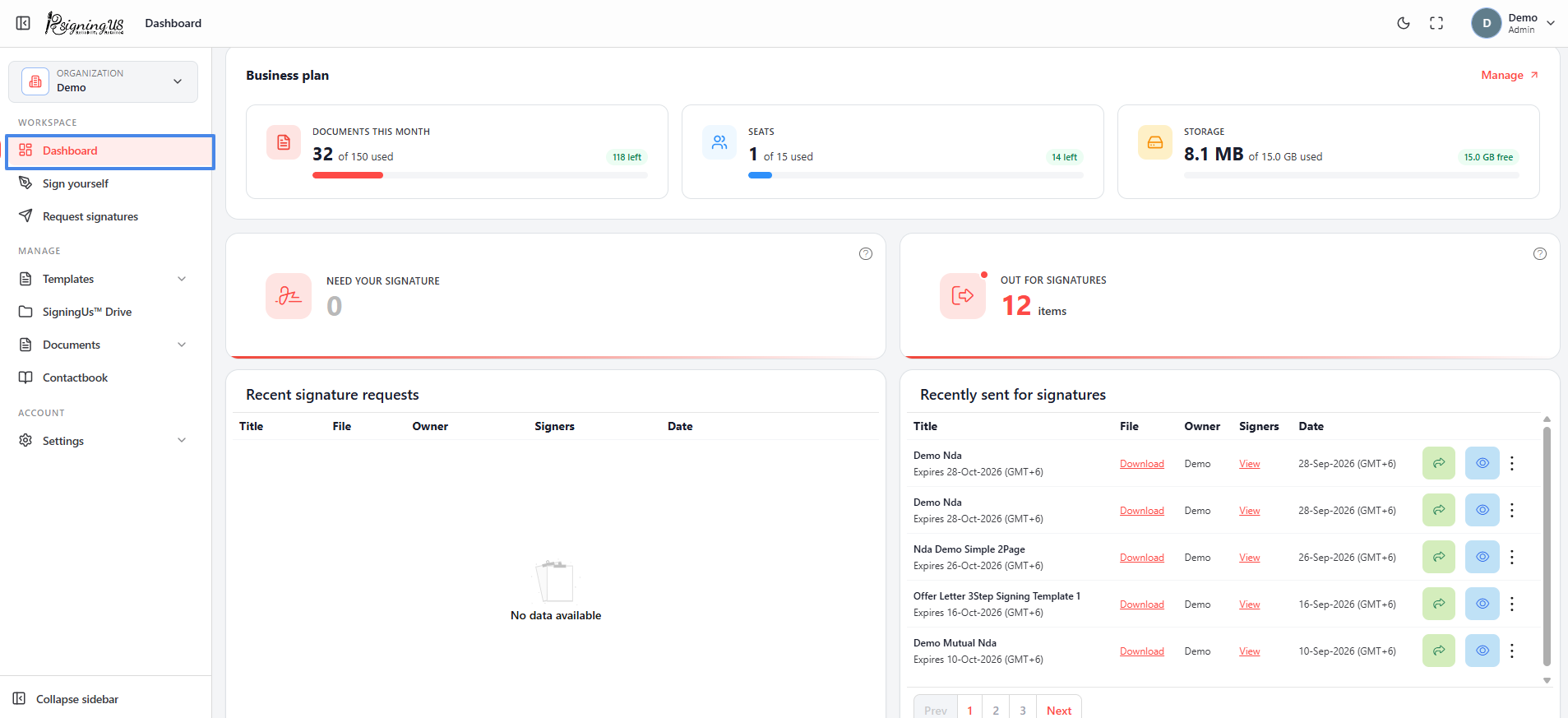Screen dimensions: 1568x718
Task: Open three-dot menu for Offer Letter 3Step
Action: (x=1512, y=605)
